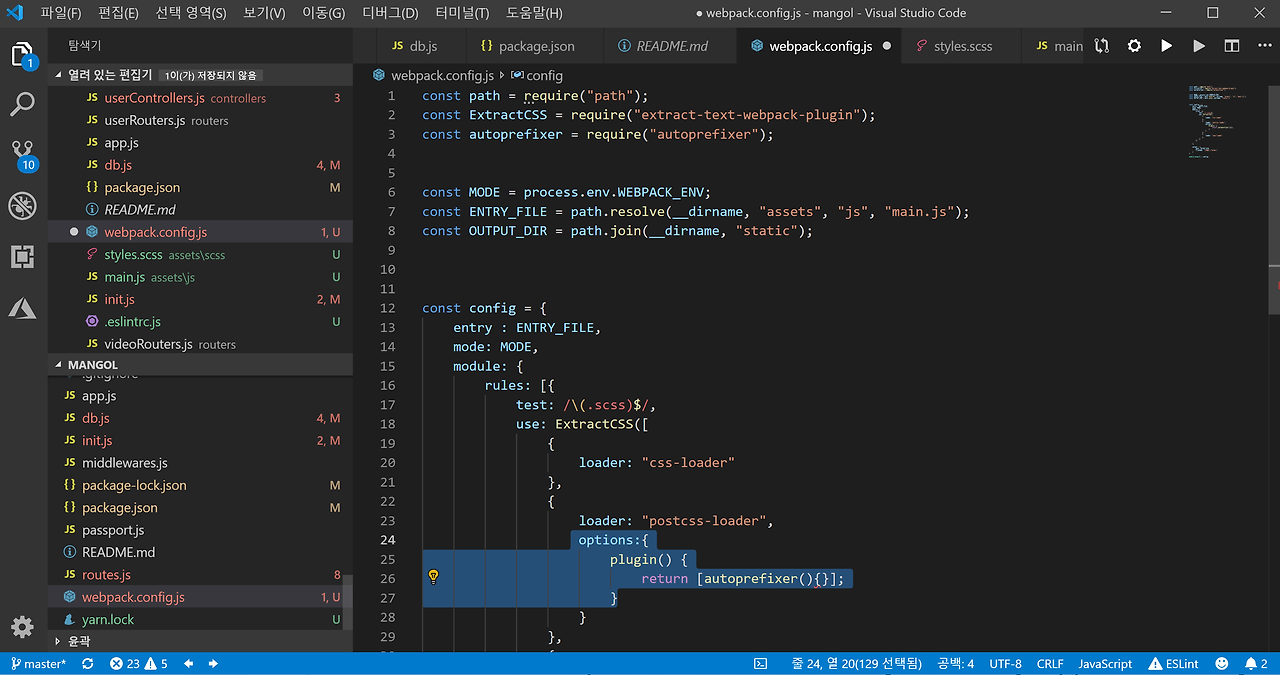The height and width of the screenshot is (675, 1280).
Task: Click the ESLint warning status item
Action: coord(1173,664)
